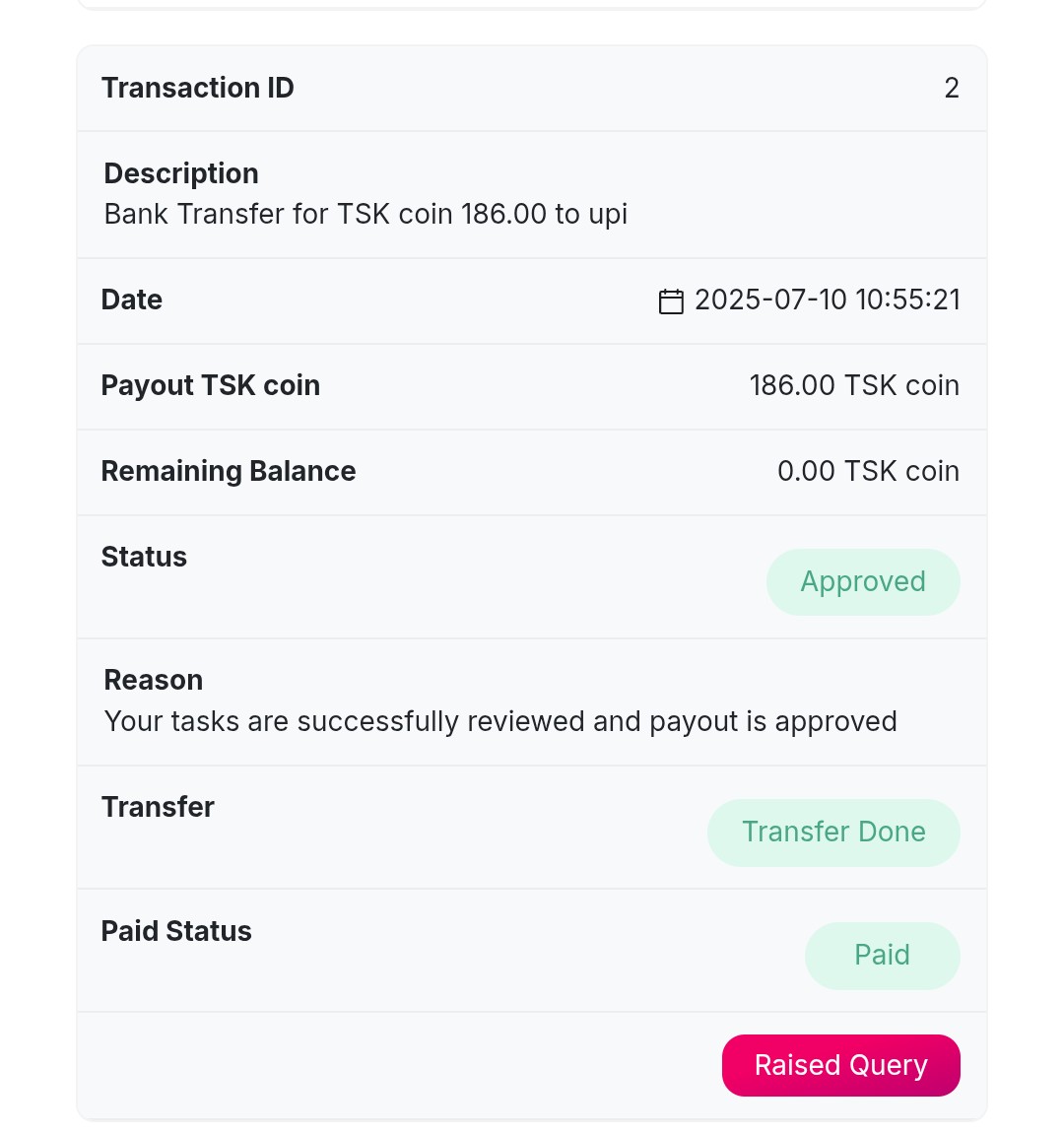Click the Status row label

(144, 557)
